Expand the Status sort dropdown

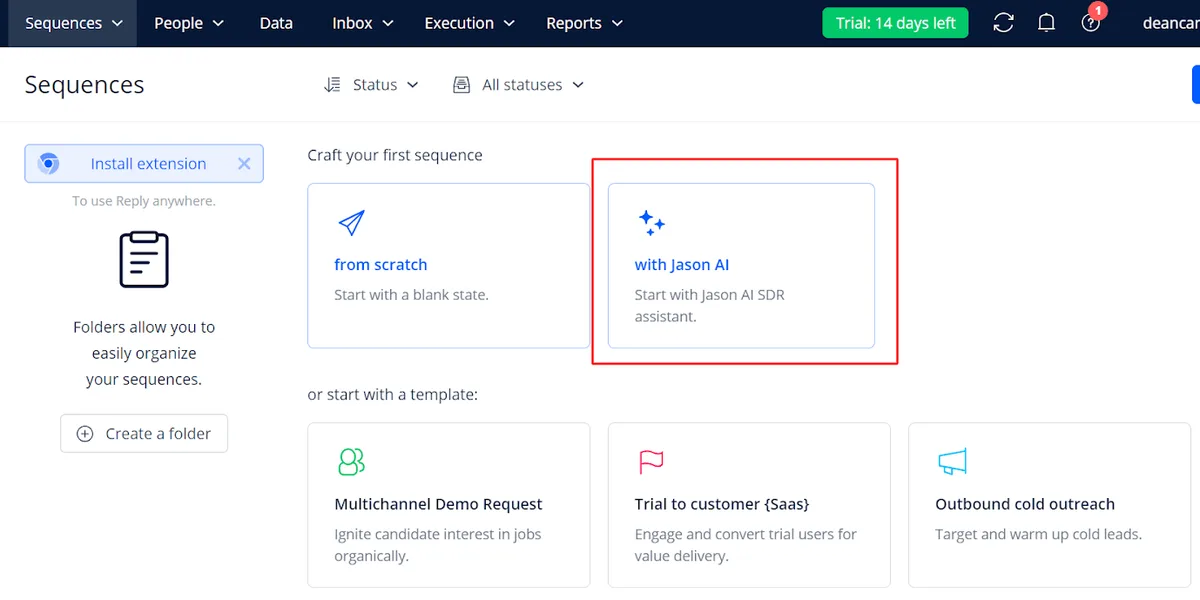pos(372,85)
